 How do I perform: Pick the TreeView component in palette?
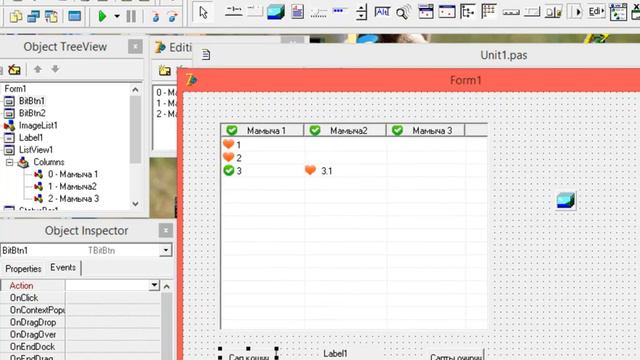(467, 12)
